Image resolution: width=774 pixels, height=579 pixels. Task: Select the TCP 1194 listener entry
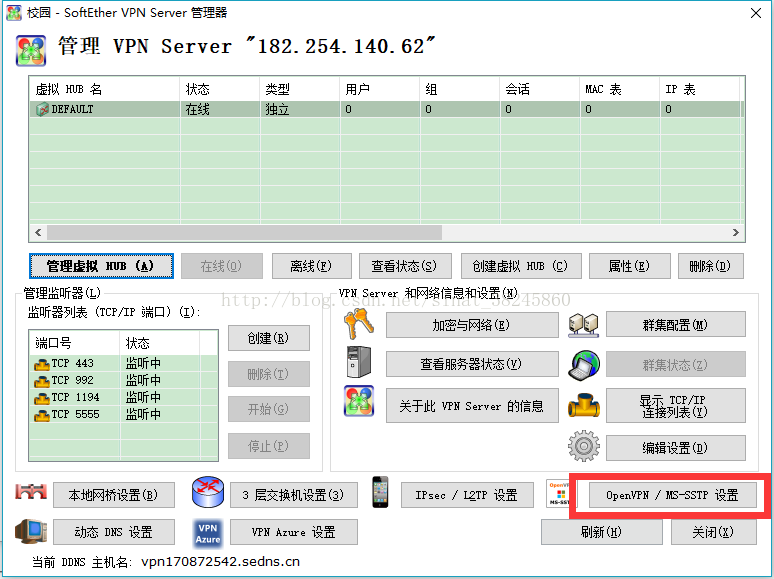pyautogui.click(x=76, y=397)
